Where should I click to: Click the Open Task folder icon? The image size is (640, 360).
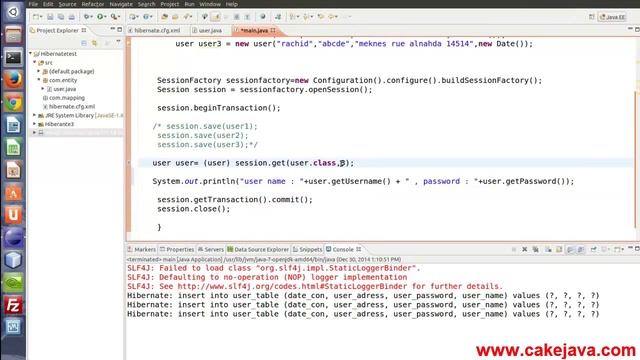[x=175, y=17]
